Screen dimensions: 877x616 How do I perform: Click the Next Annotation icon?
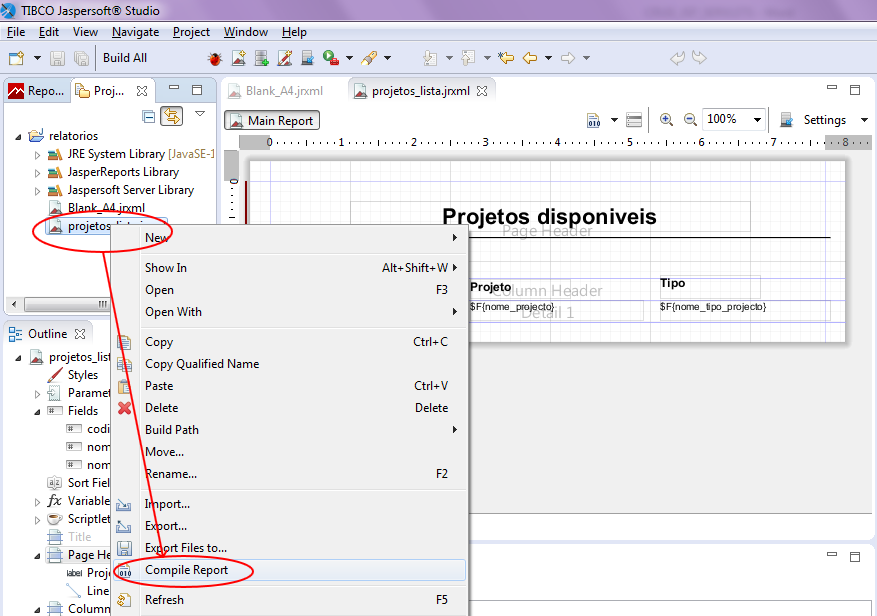[x=430, y=58]
